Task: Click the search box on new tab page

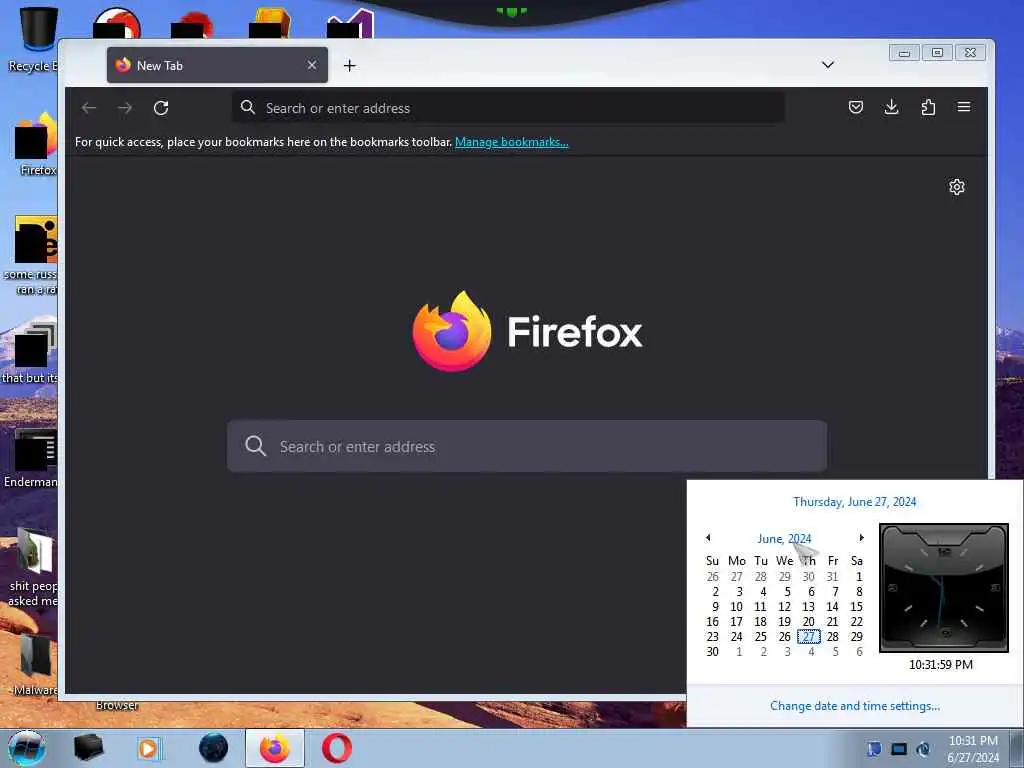Action: click(x=526, y=446)
